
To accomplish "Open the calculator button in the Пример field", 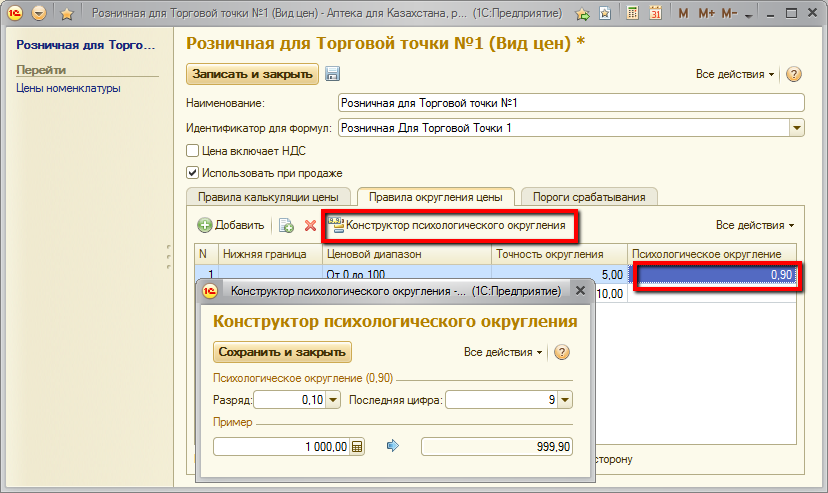I will click(358, 446).
